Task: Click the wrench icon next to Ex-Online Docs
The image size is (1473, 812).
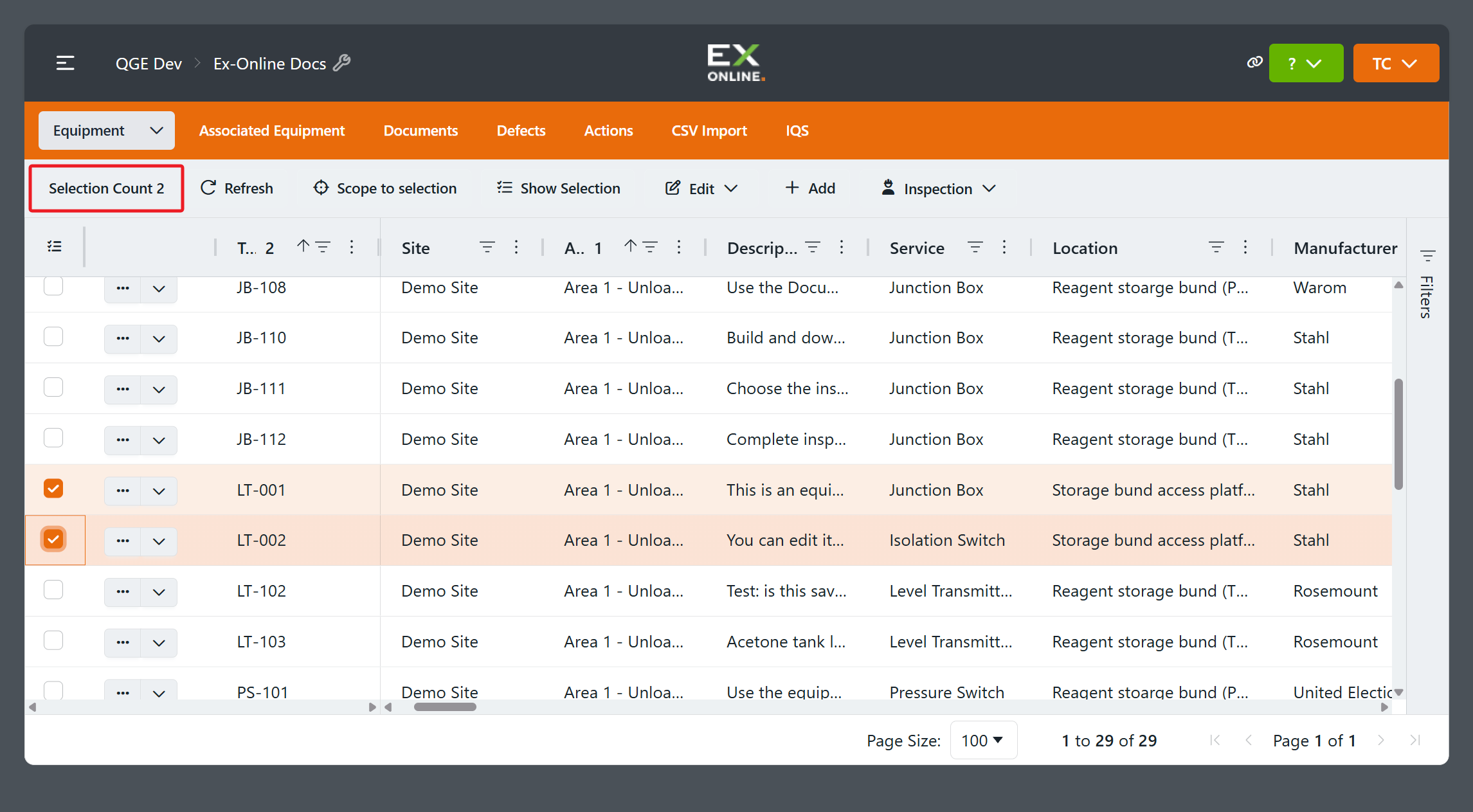Action: click(342, 63)
